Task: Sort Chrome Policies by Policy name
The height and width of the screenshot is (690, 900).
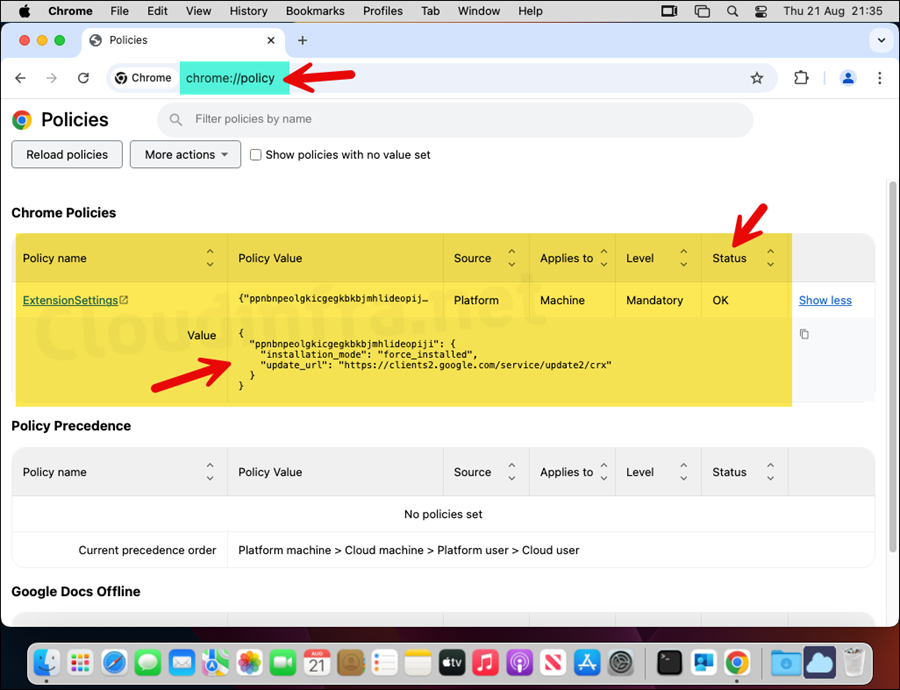Action: 210,258
